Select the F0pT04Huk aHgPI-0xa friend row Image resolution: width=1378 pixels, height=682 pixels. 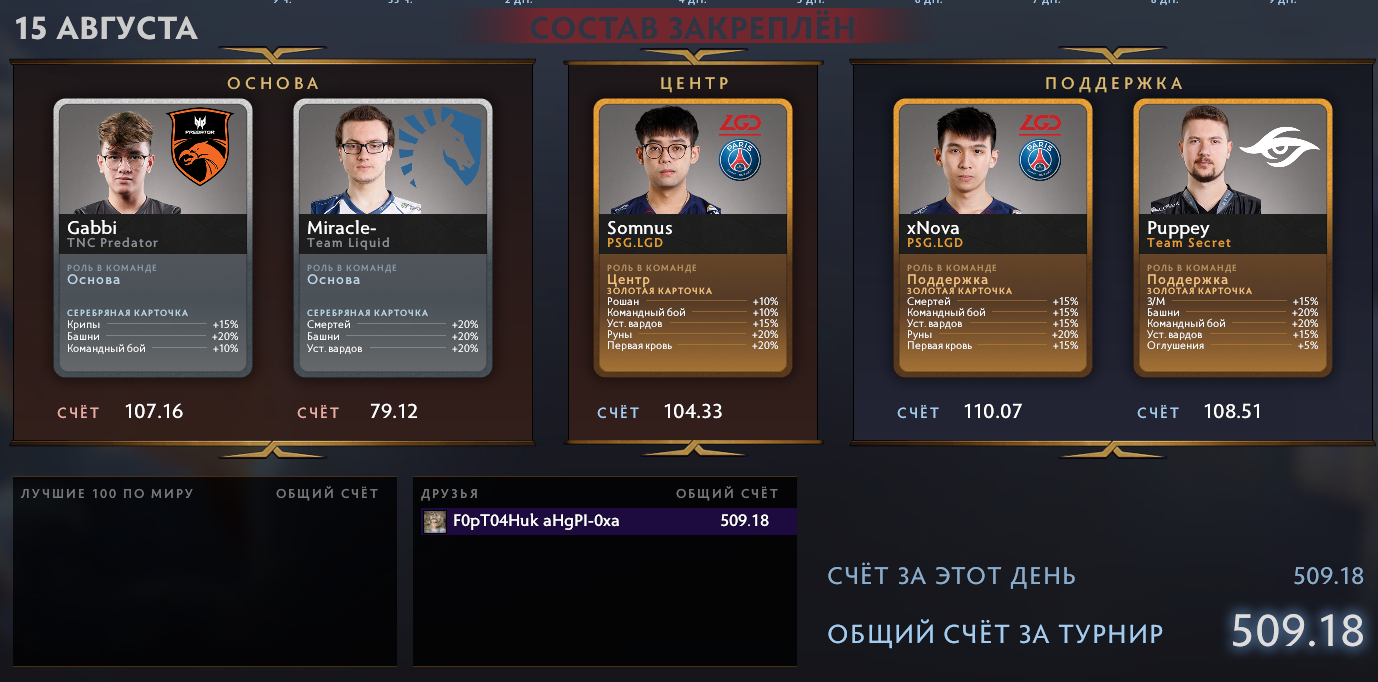[x=605, y=521]
